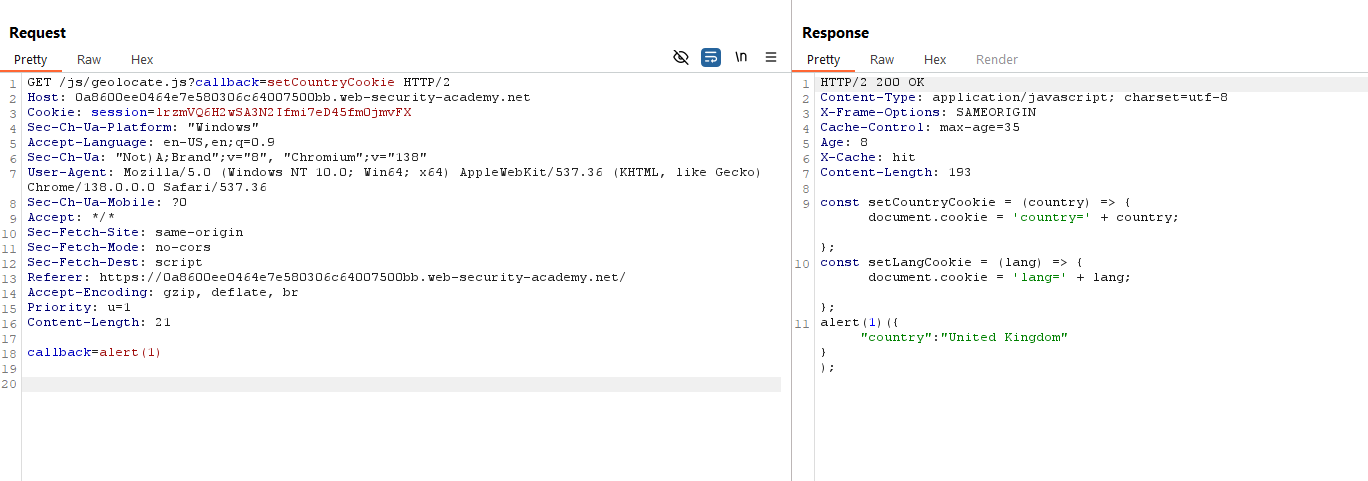This screenshot has height=481, width=1368.
Task: Open the Request hamburger options menu
Action: pos(771,58)
